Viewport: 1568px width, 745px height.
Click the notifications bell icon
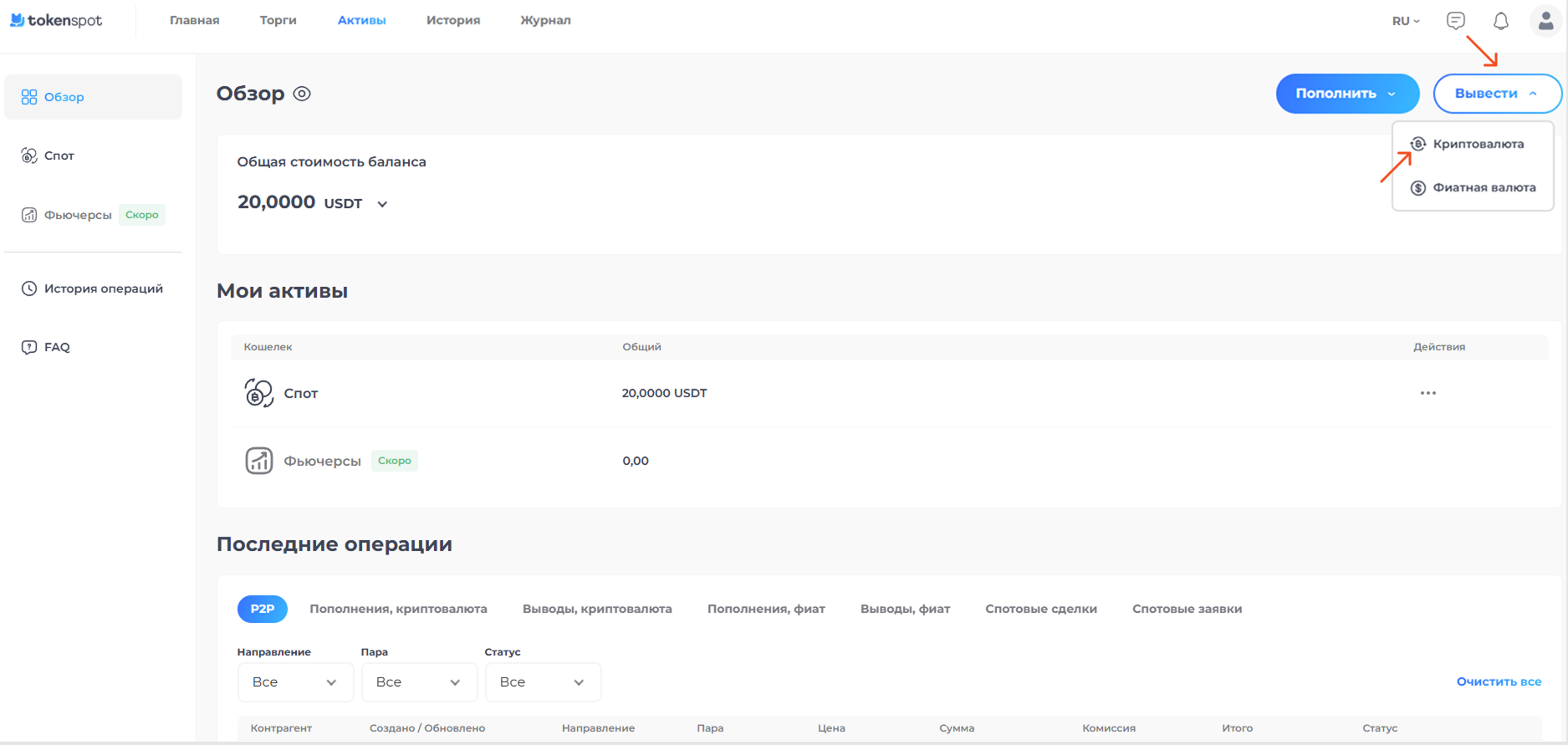[1500, 21]
